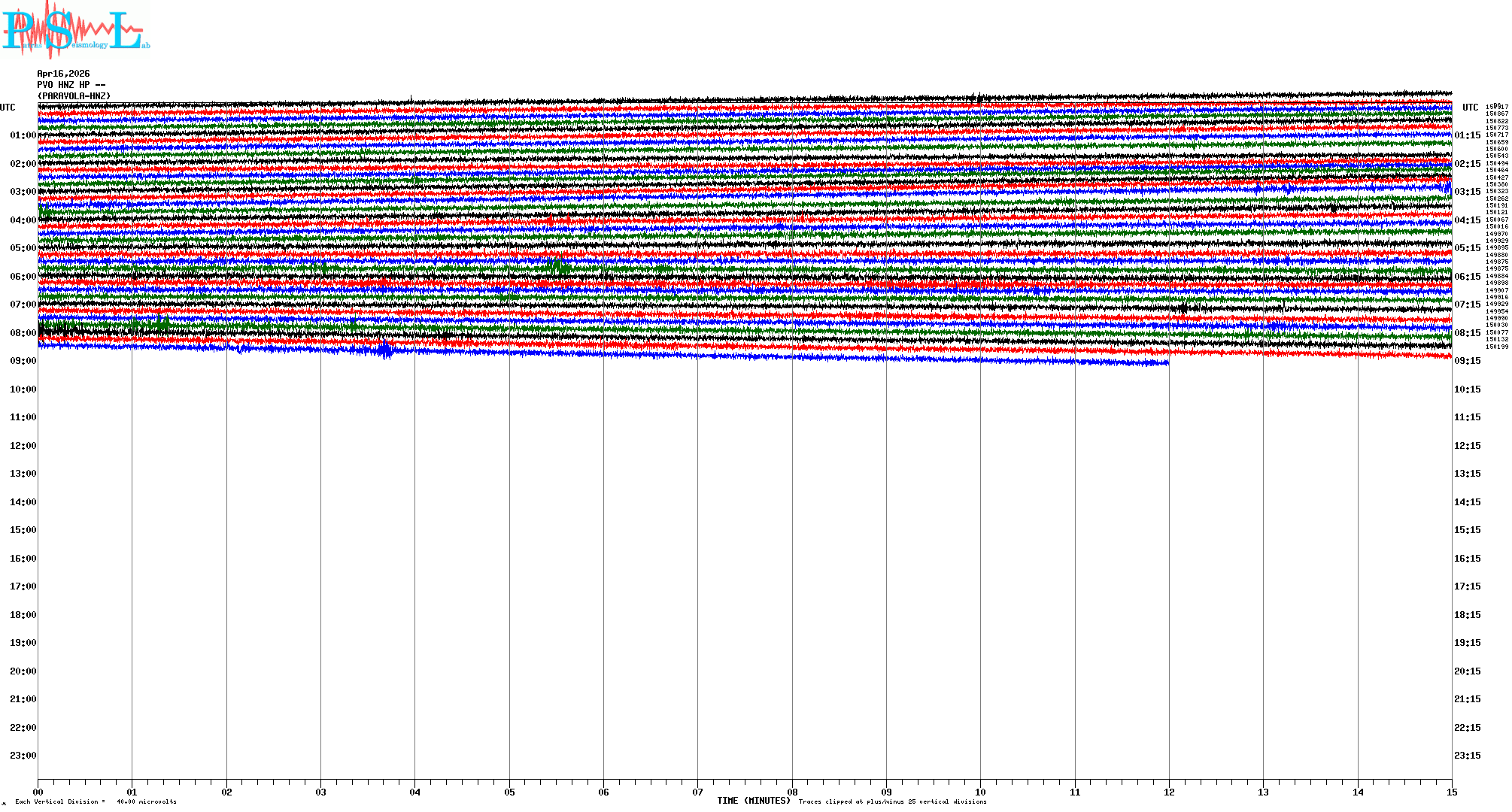
Task: Click the (PARAVOLA-HNZ) station name text
Action: (x=74, y=96)
